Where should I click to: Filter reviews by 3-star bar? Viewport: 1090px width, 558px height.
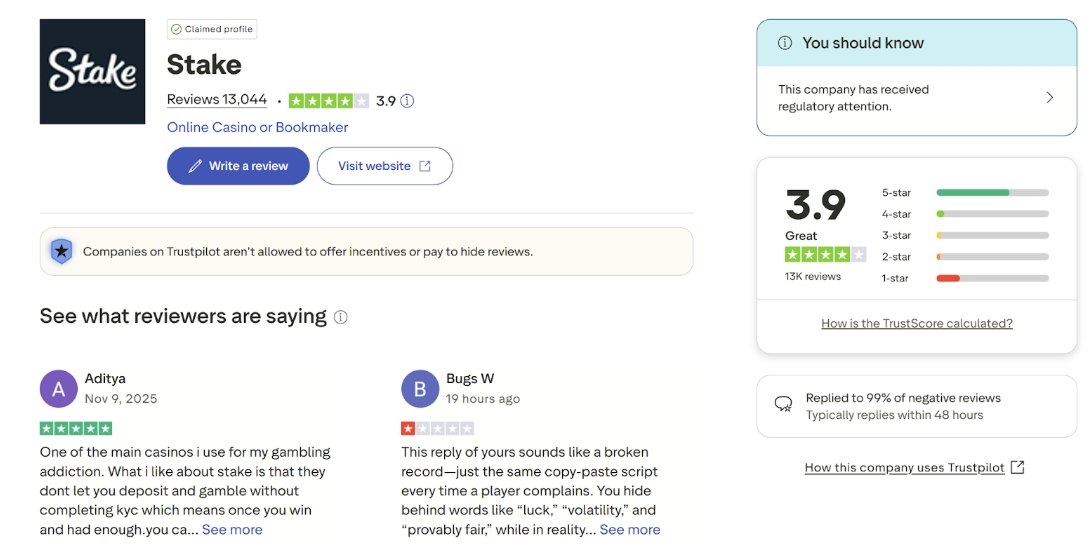[992, 235]
